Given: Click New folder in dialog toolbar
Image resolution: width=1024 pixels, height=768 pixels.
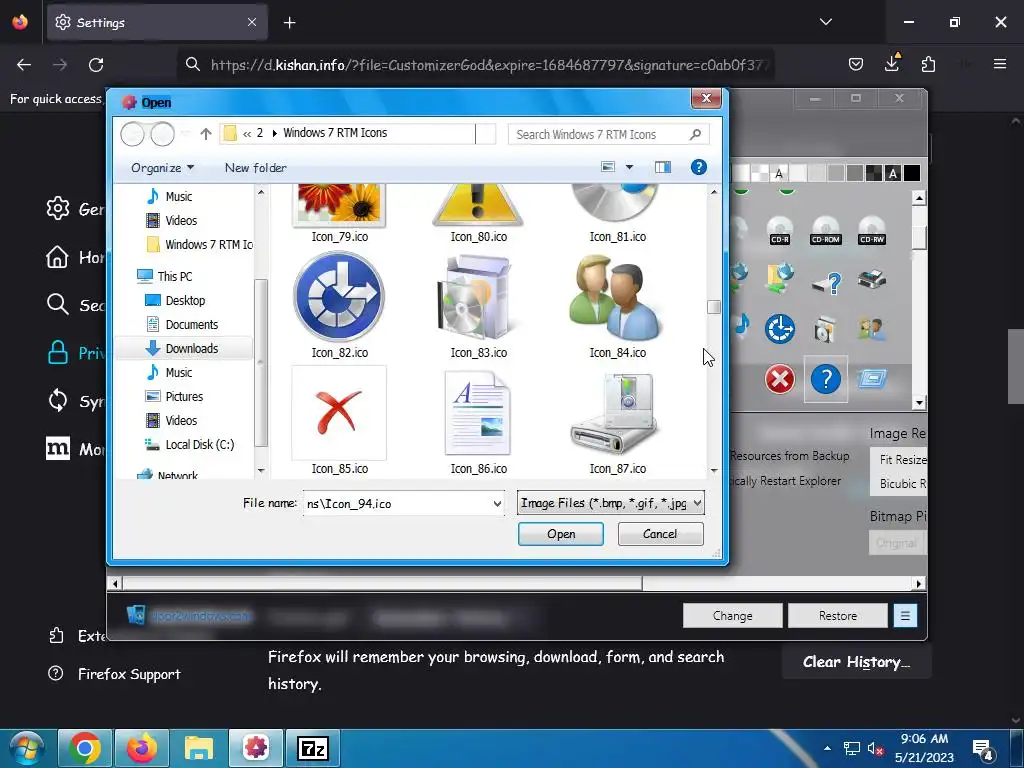Looking at the screenshot, I should tap(255, 168).
